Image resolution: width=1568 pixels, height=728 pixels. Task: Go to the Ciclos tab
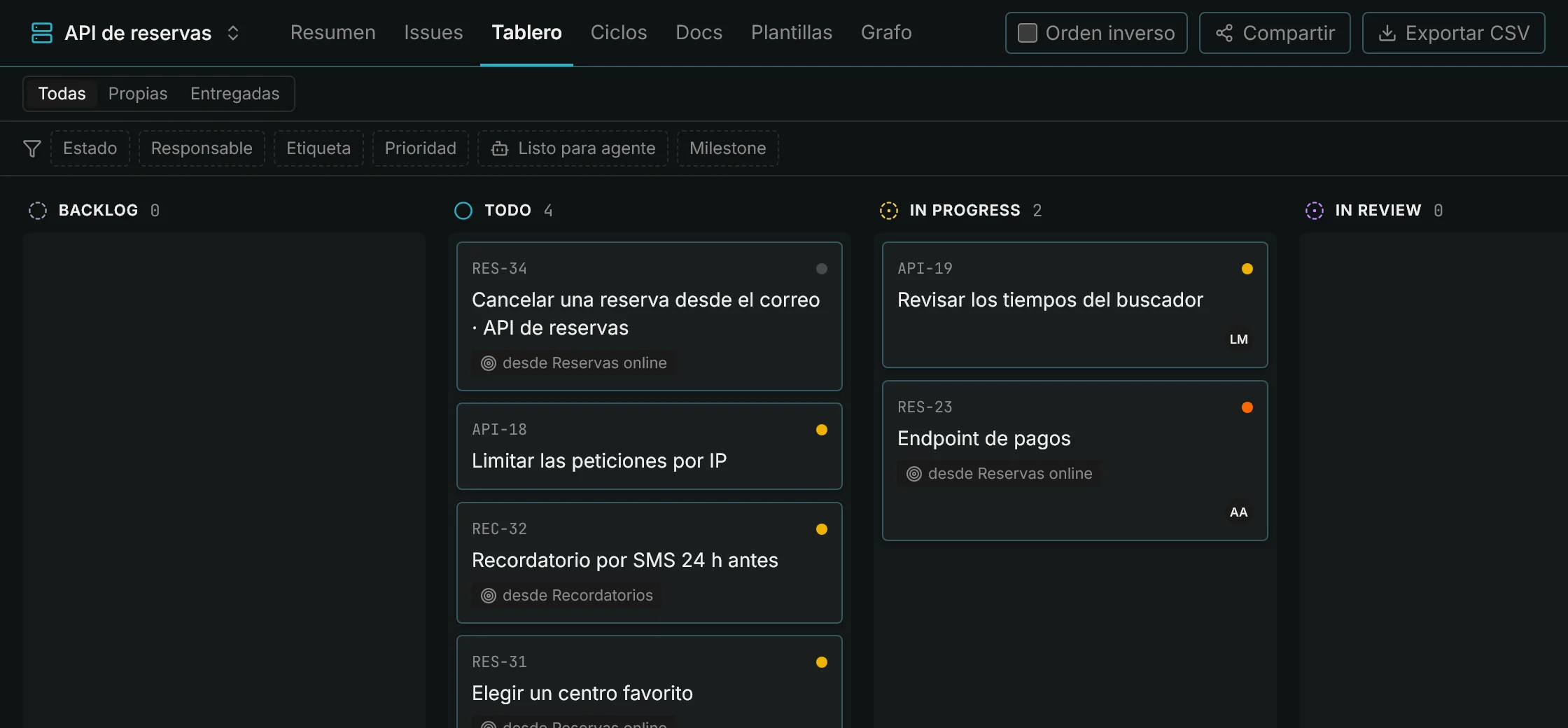[x=619, y=33]
